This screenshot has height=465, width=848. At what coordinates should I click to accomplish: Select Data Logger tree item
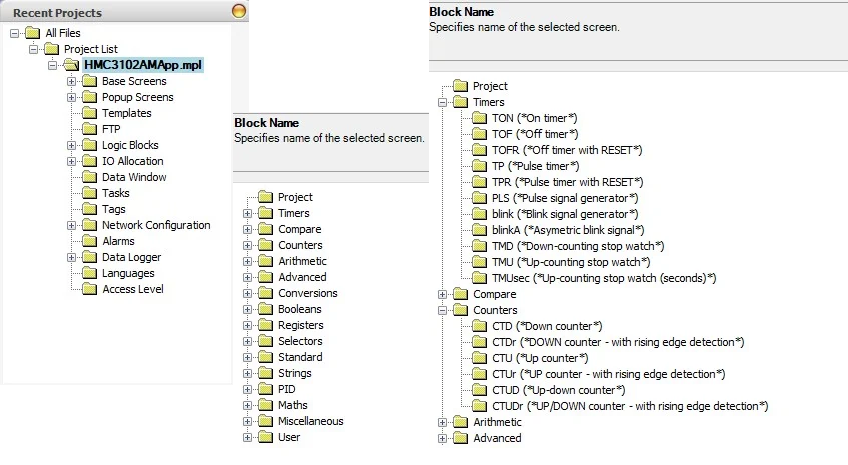pyautogui.click(x=131, y=257)
